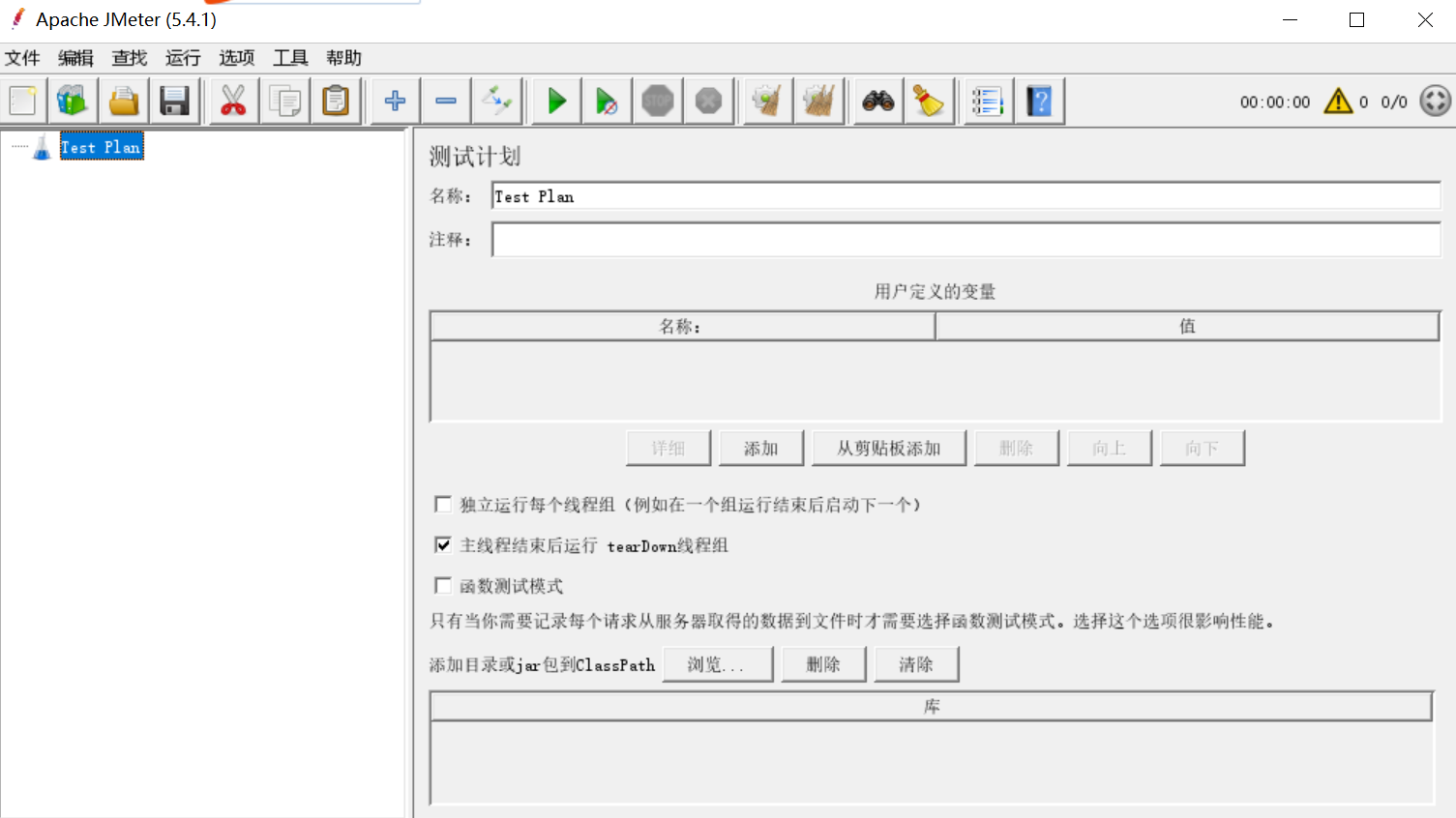Click 删除 button next to 浏览

point(823,664)
